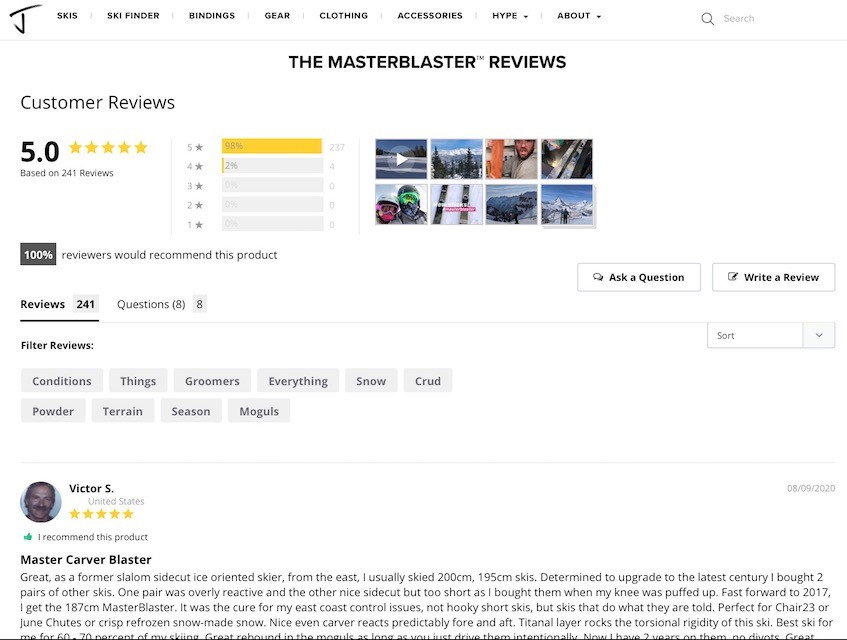Open the Skis menu
This screenshot has height=640, width=847.
pyautogui.click(x=68, y=16)
